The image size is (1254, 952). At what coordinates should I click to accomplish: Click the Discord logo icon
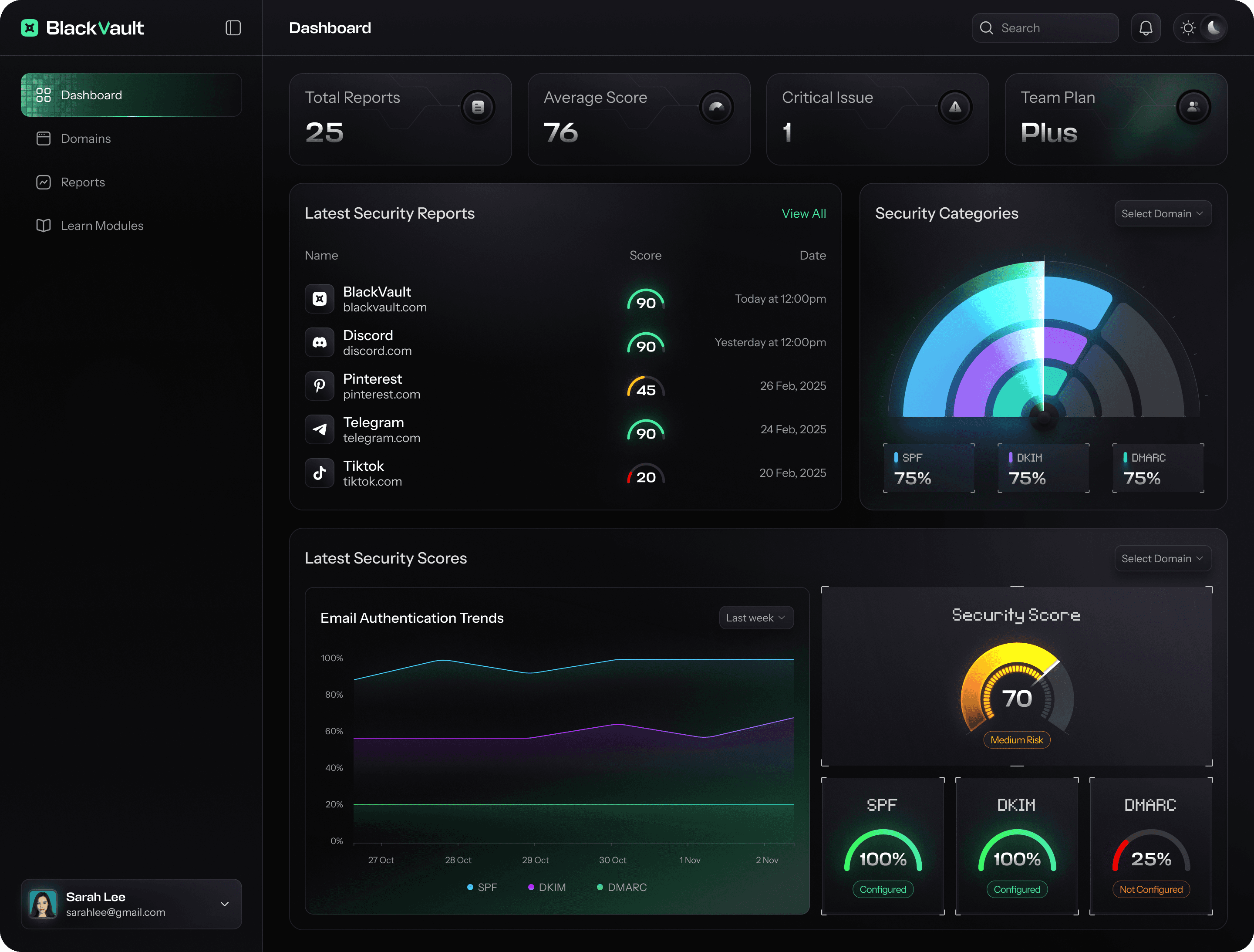point(320,342)
